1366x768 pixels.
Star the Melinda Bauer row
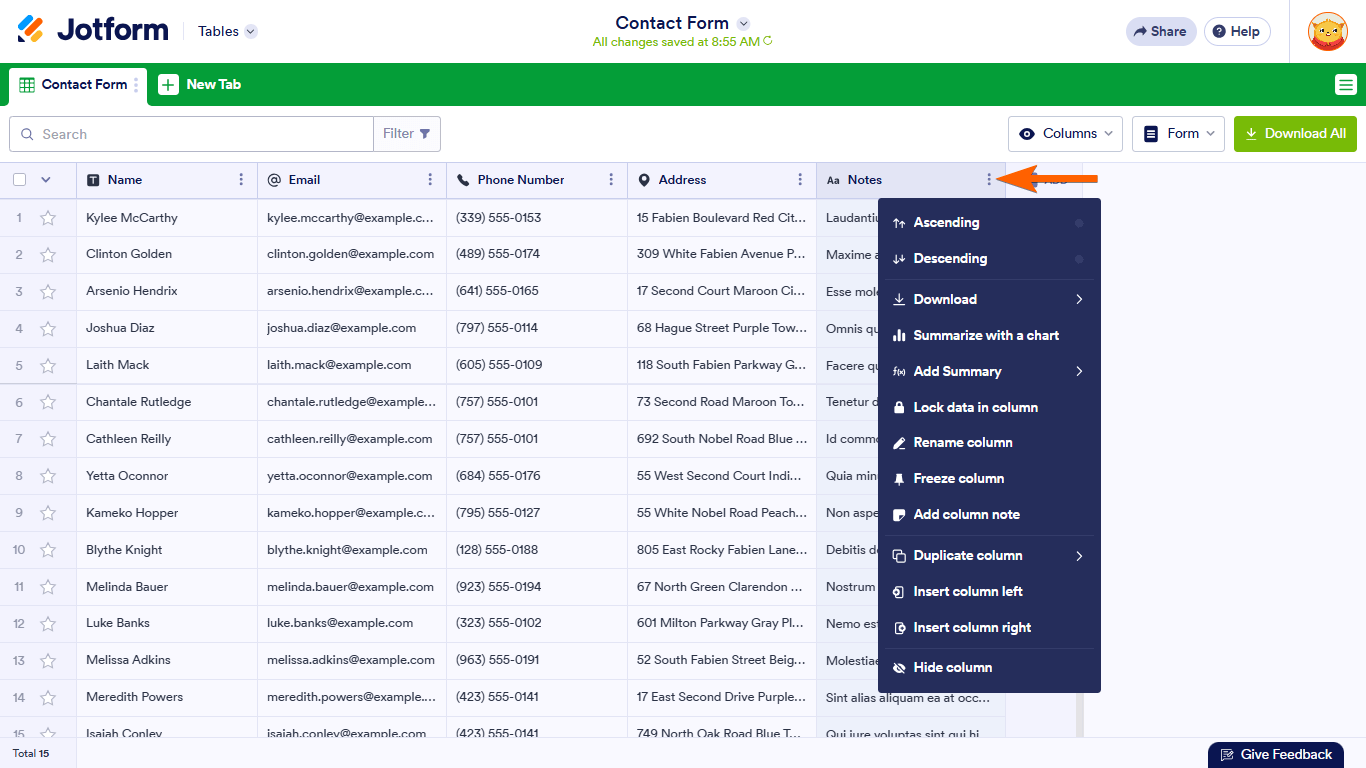[x=48, y=587]
